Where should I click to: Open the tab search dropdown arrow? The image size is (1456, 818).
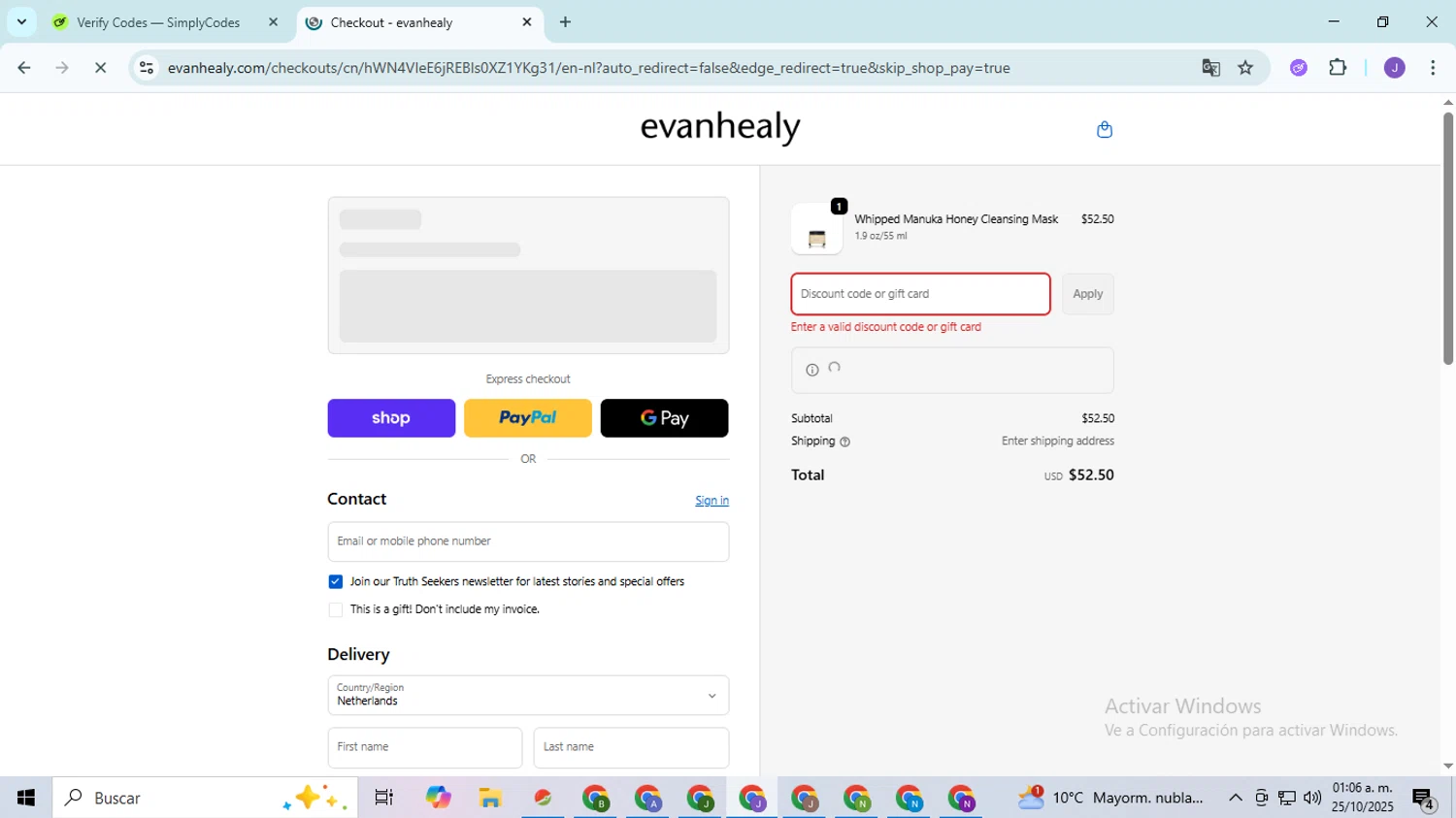coord(21,21)
